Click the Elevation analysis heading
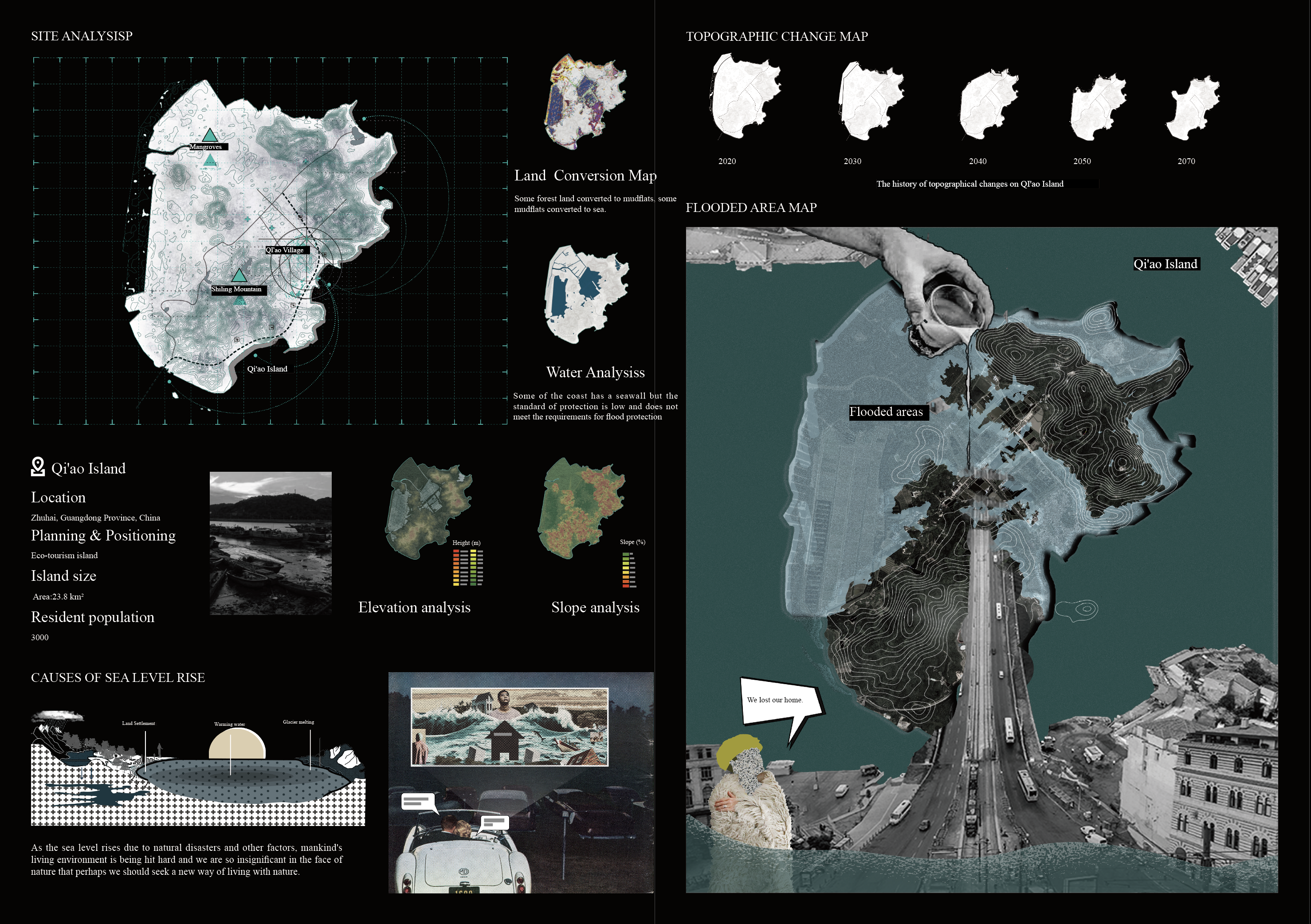The height and width of the screenshot is (924, 1311). (414, 607)
